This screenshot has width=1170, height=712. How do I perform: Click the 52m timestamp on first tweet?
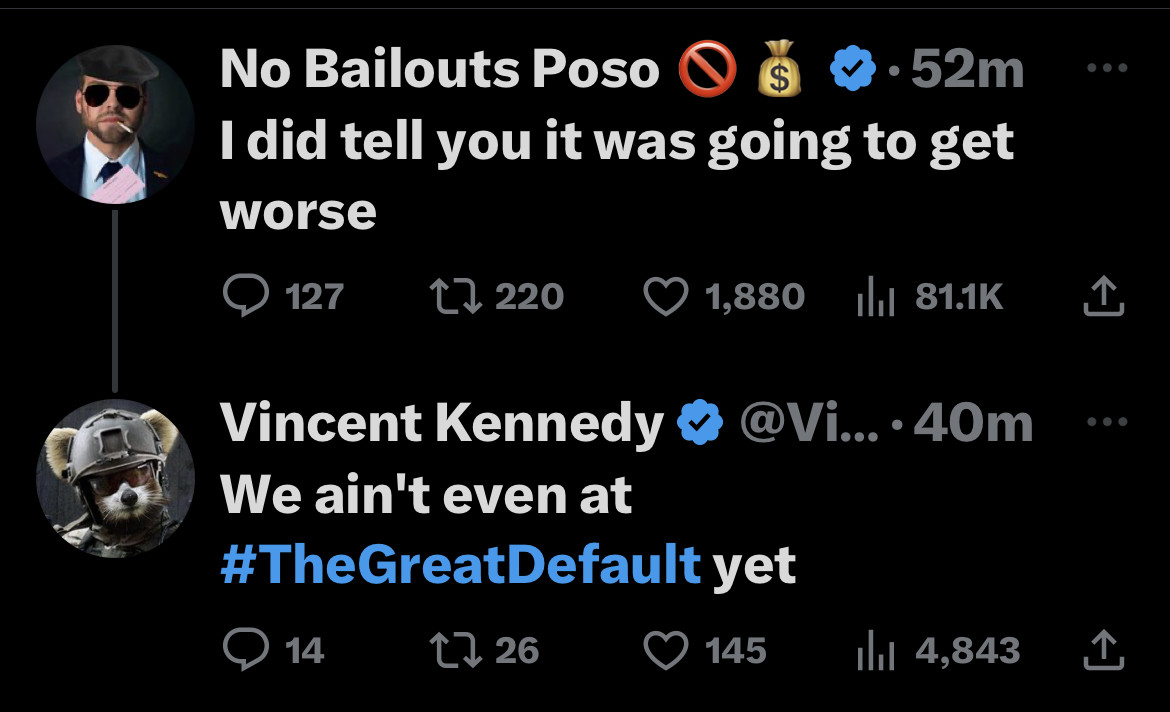tap(967, 70)
